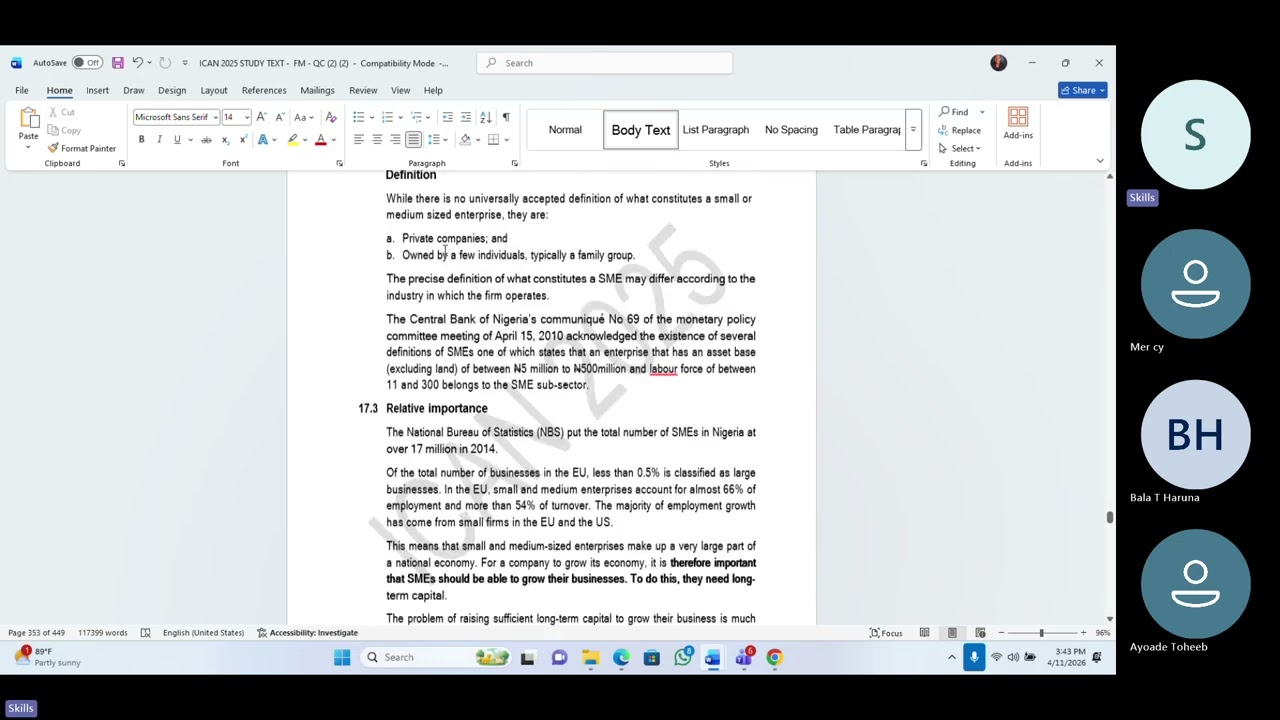Increase font size with grow font icon
Image resolution: width=1280 pixels, height=720 pixels.
click(262, 117)
